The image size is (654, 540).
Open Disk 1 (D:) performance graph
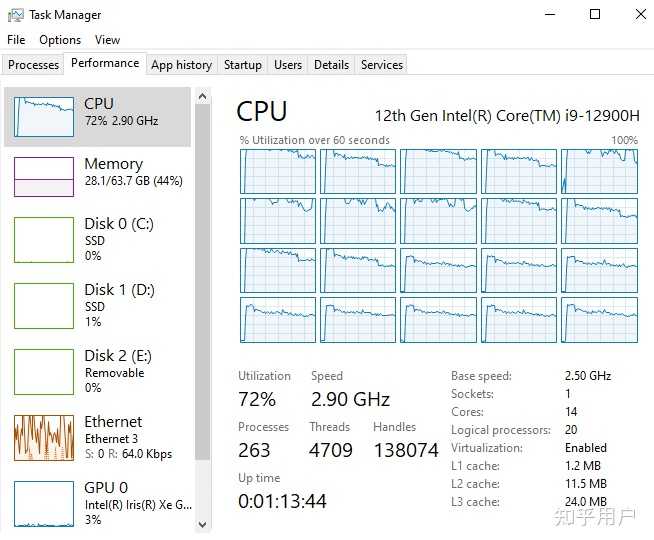(x=44, y=306)
